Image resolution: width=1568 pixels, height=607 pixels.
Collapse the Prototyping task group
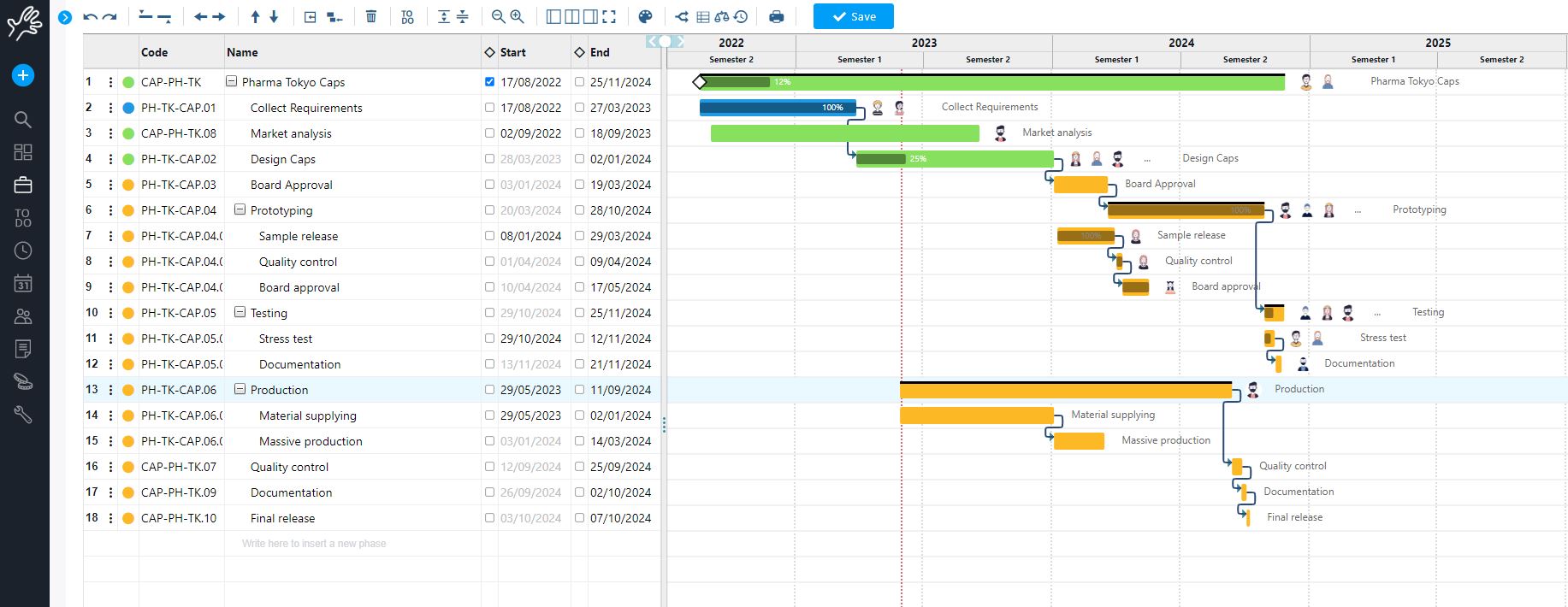240,209
